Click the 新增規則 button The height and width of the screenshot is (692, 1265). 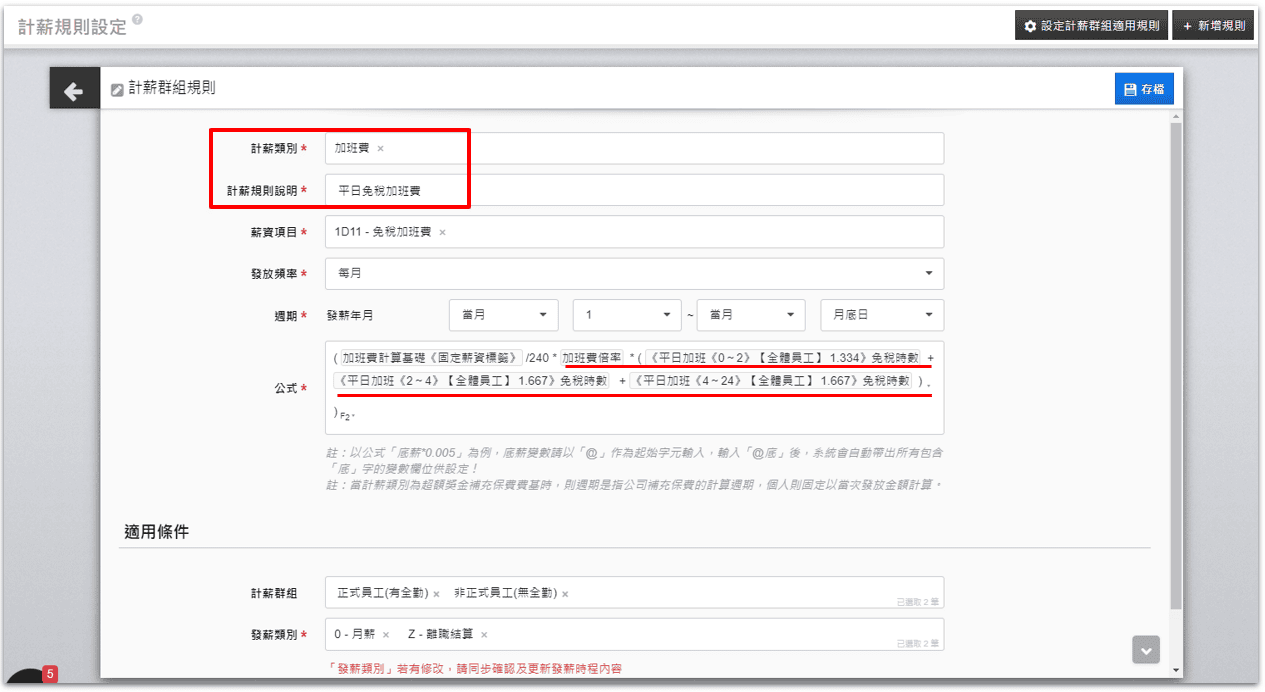pos(1212,26)
